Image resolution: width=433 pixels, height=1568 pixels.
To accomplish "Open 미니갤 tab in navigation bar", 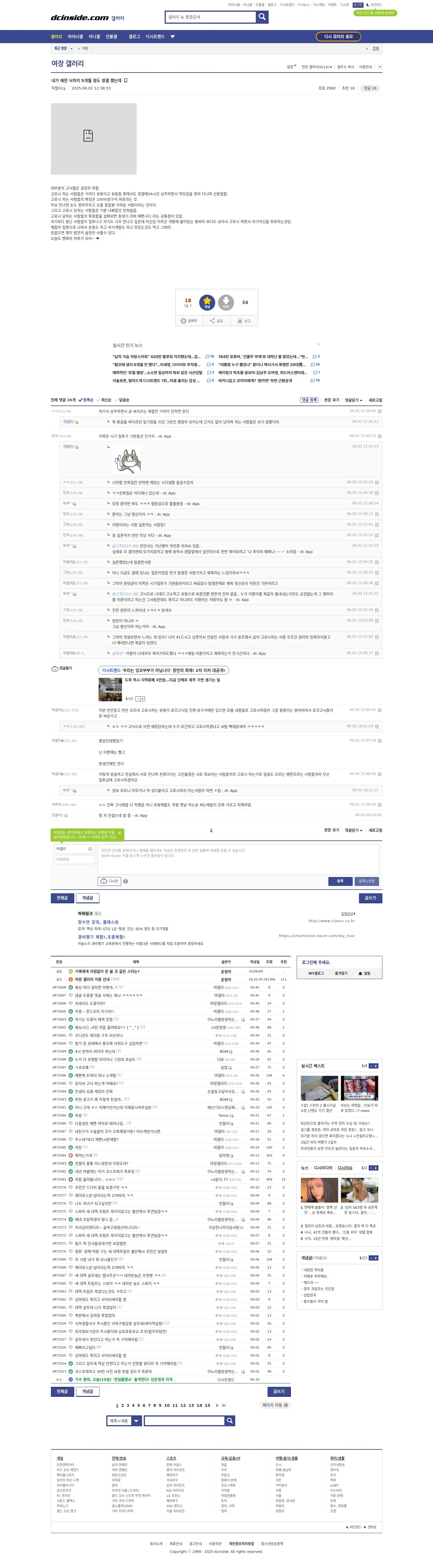I will 94,37.
